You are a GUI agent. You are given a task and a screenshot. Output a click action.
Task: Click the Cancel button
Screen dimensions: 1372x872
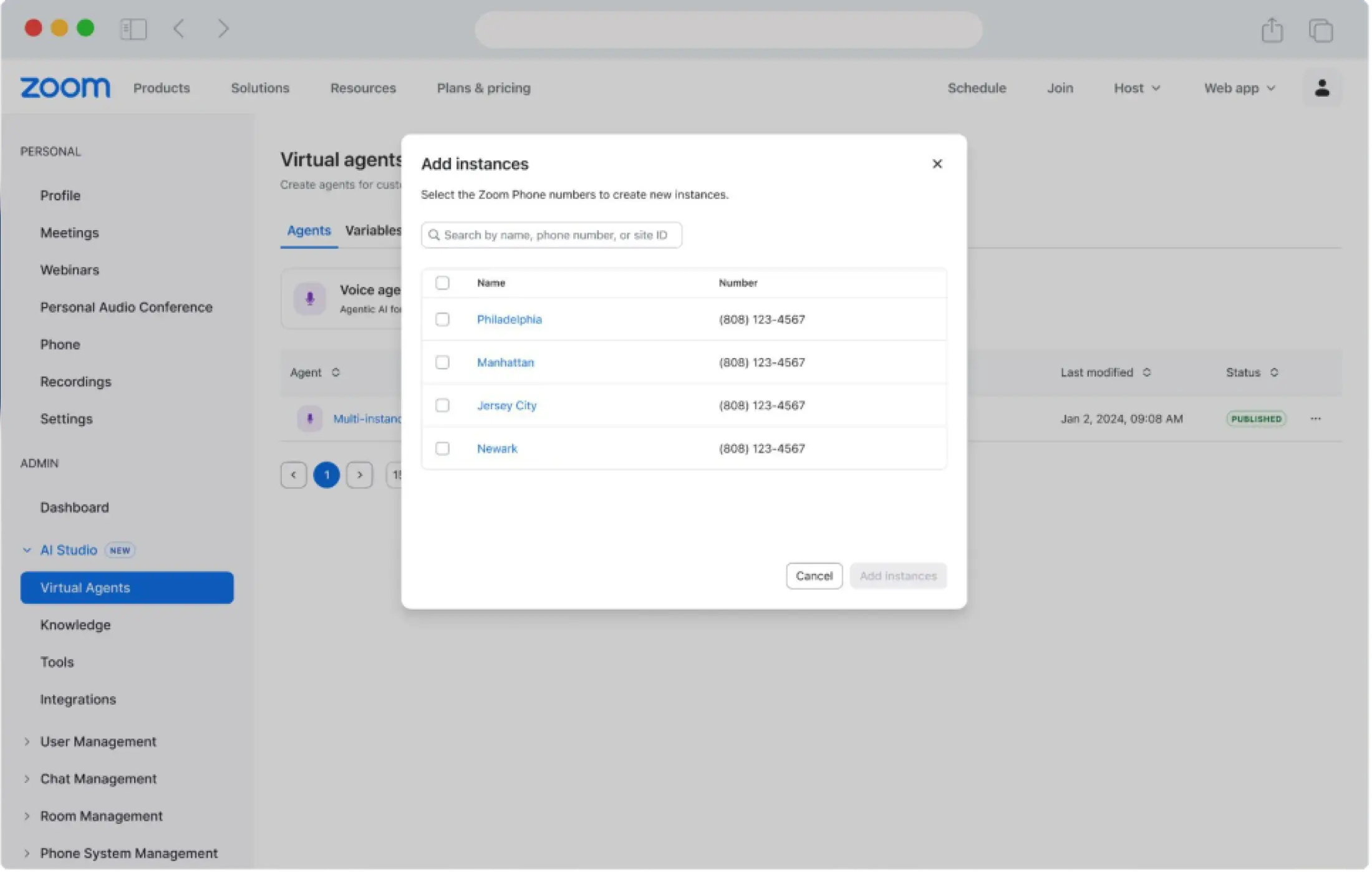(x=814, y=576)
